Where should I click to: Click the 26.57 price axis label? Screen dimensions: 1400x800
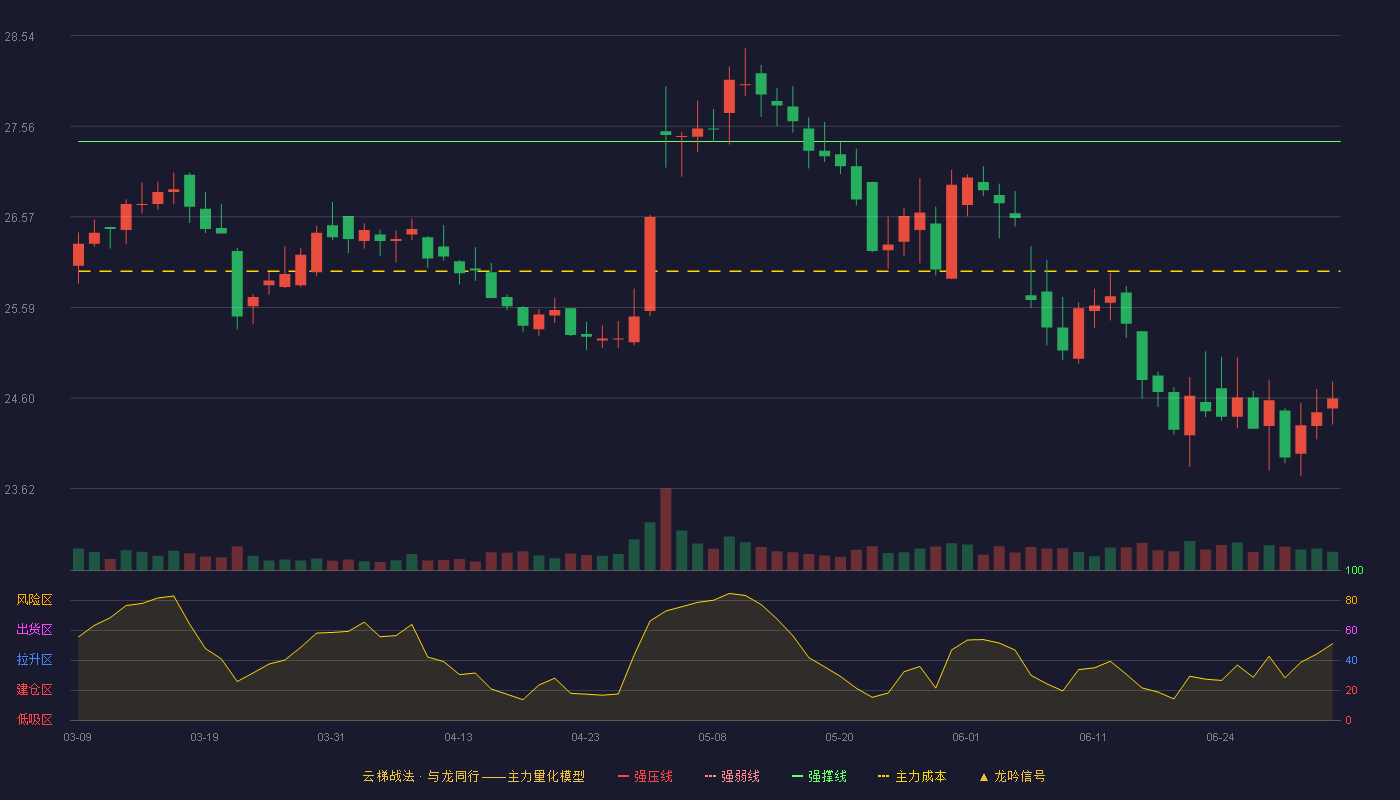[x=19, y=218]
